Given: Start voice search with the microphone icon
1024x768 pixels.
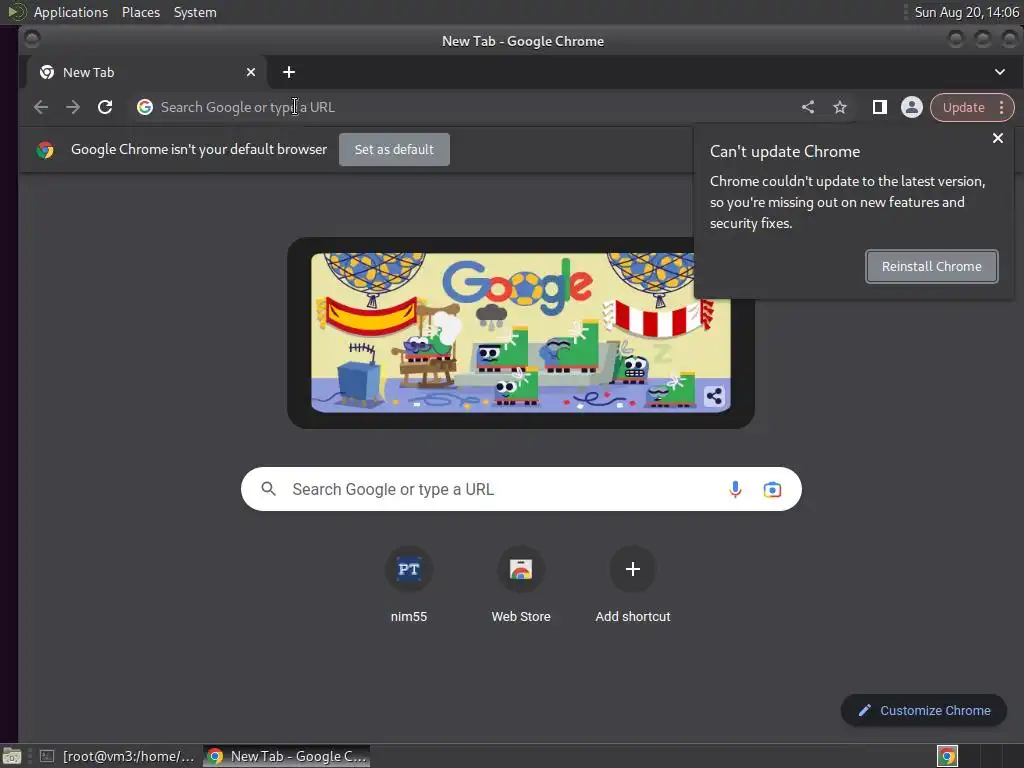Looking at the screenshot, I should click(x=735, y=489).
